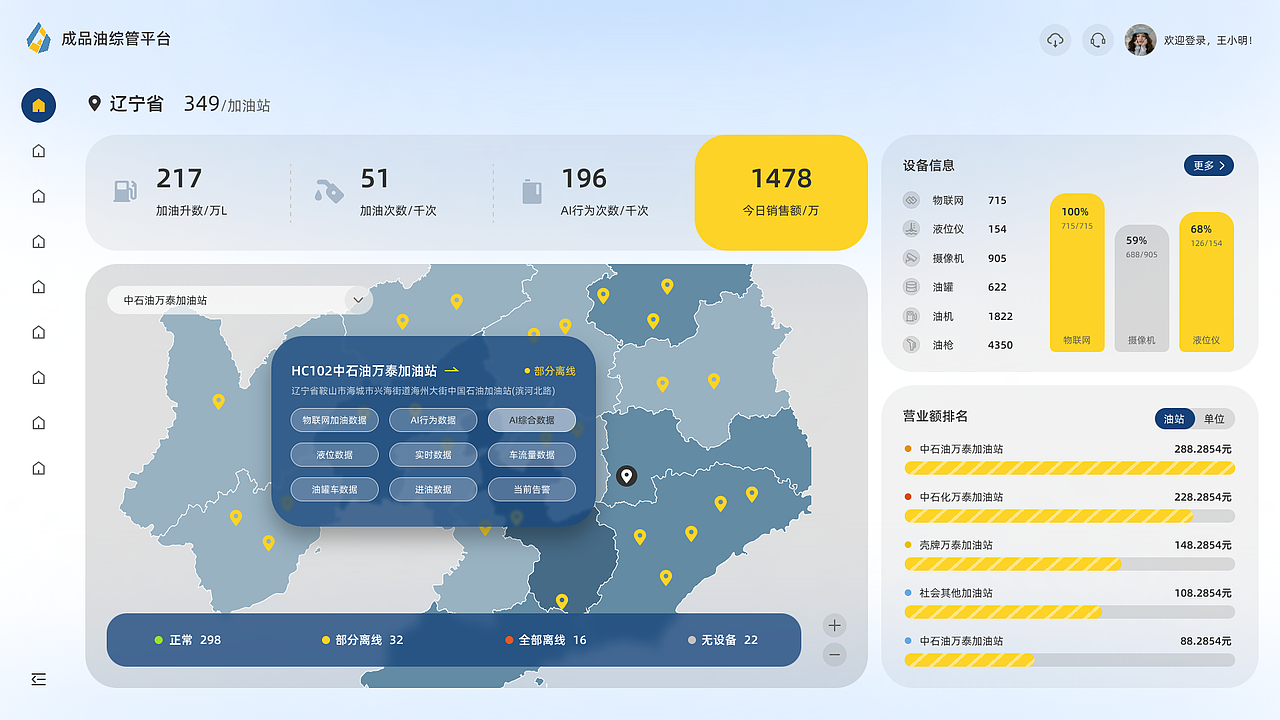Zoom in the map with plus button
Viewport: 1280px width, 720px height.
835,626
